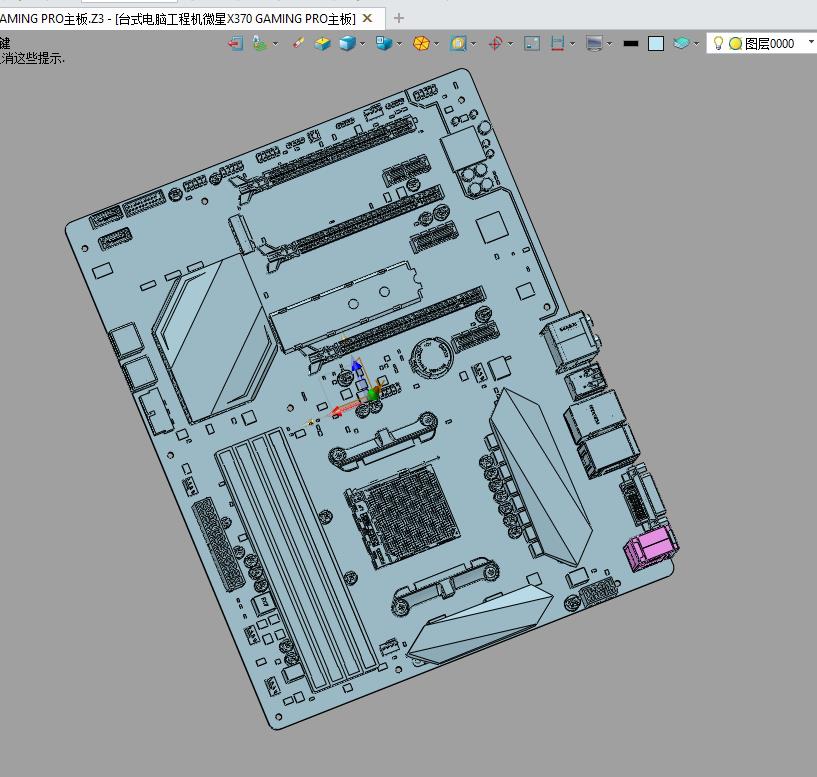Image resolution: width=817 pixels, height=777 pixels.
Task: Click the green filter selection icon
Action: [x=259, y=43]
